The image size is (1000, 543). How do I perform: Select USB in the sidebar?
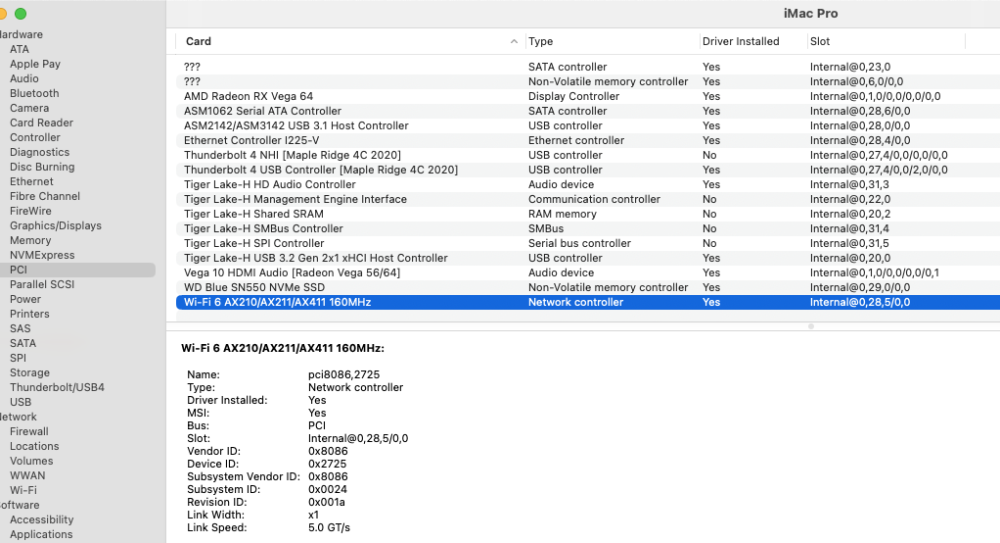coord(20,402)
